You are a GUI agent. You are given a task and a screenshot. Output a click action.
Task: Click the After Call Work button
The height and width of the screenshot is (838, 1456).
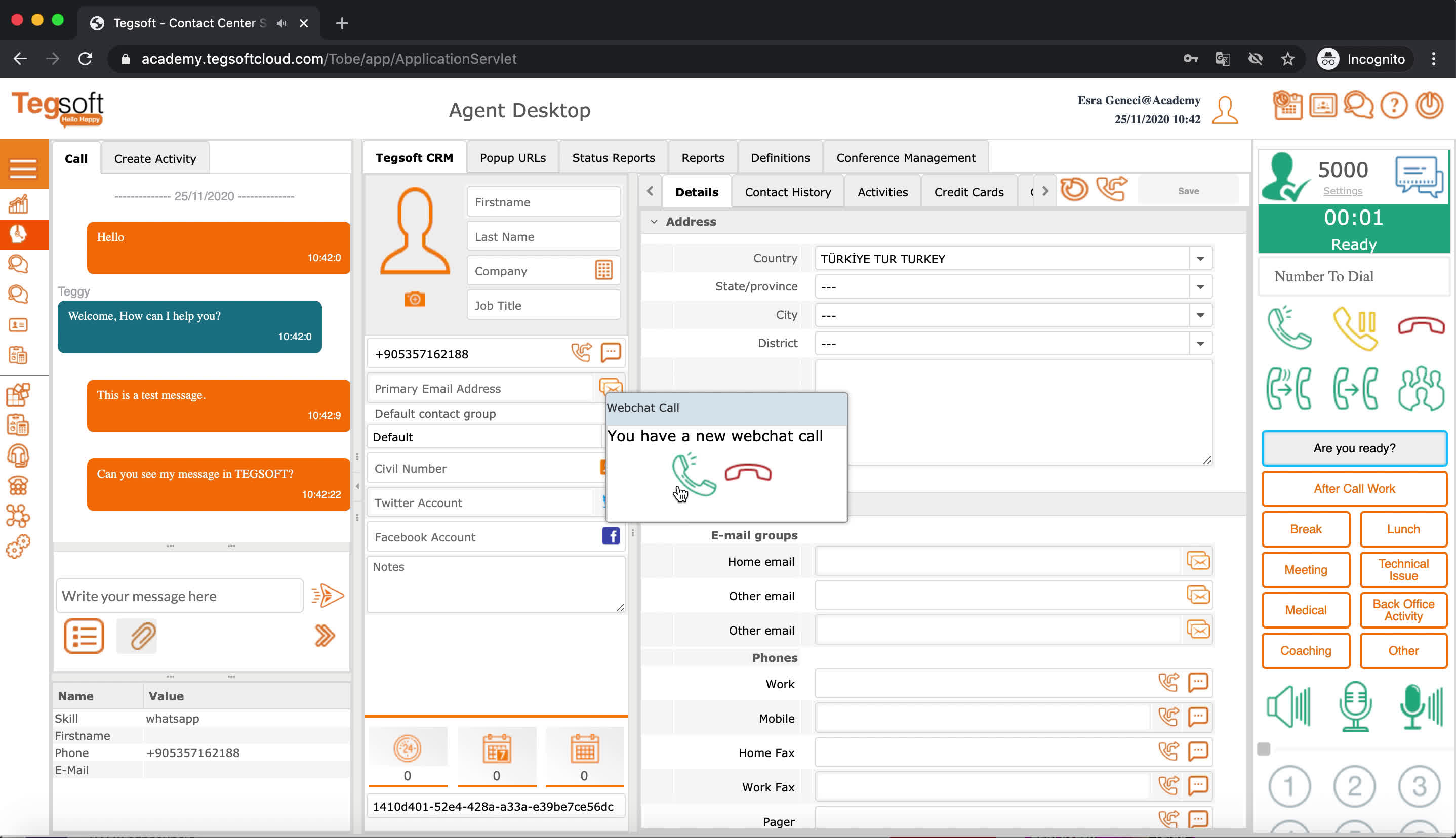(x=1354, y=489)
